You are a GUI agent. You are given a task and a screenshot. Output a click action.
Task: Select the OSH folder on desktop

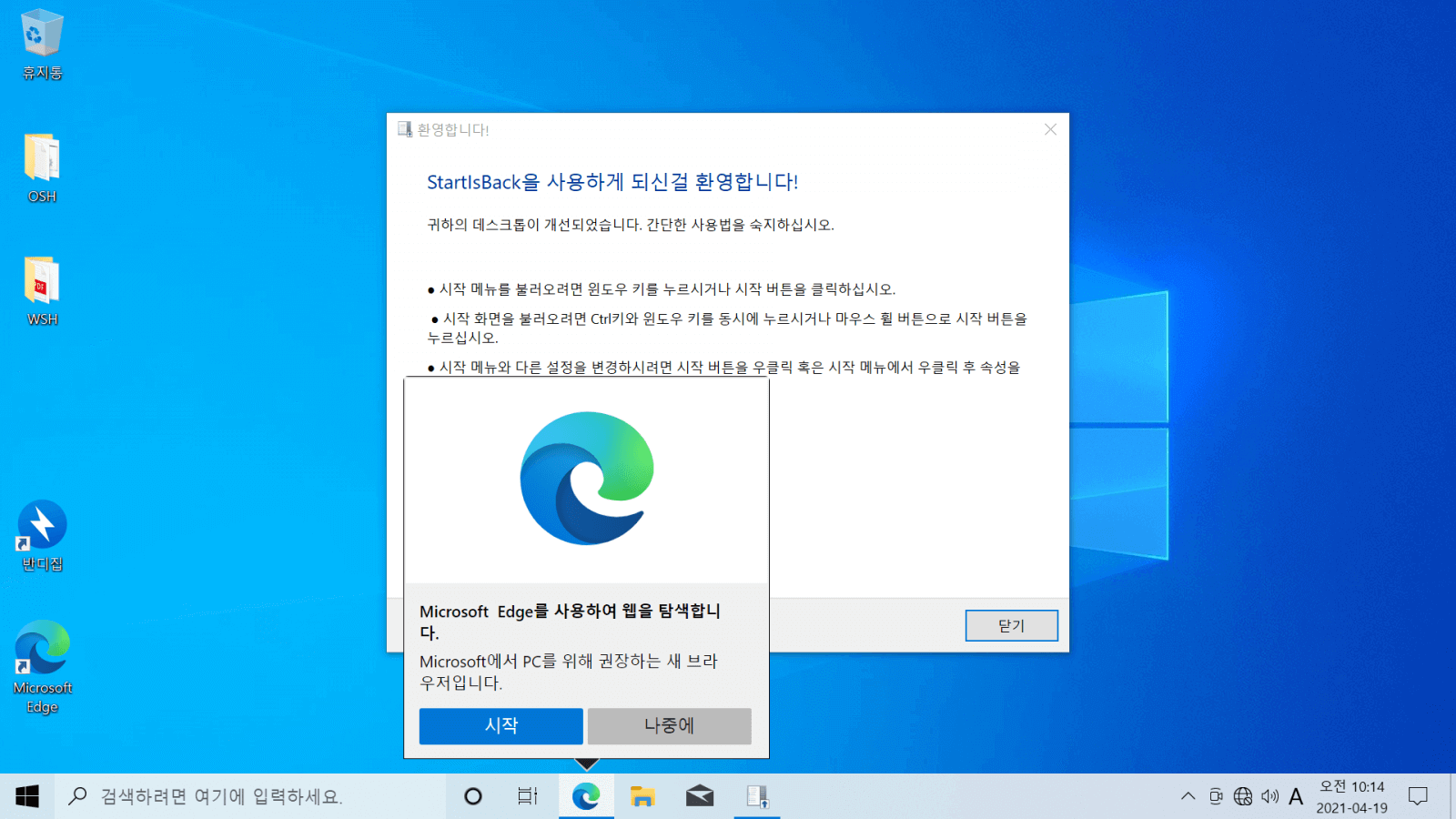pyautogui.click(x=42, y=168)
